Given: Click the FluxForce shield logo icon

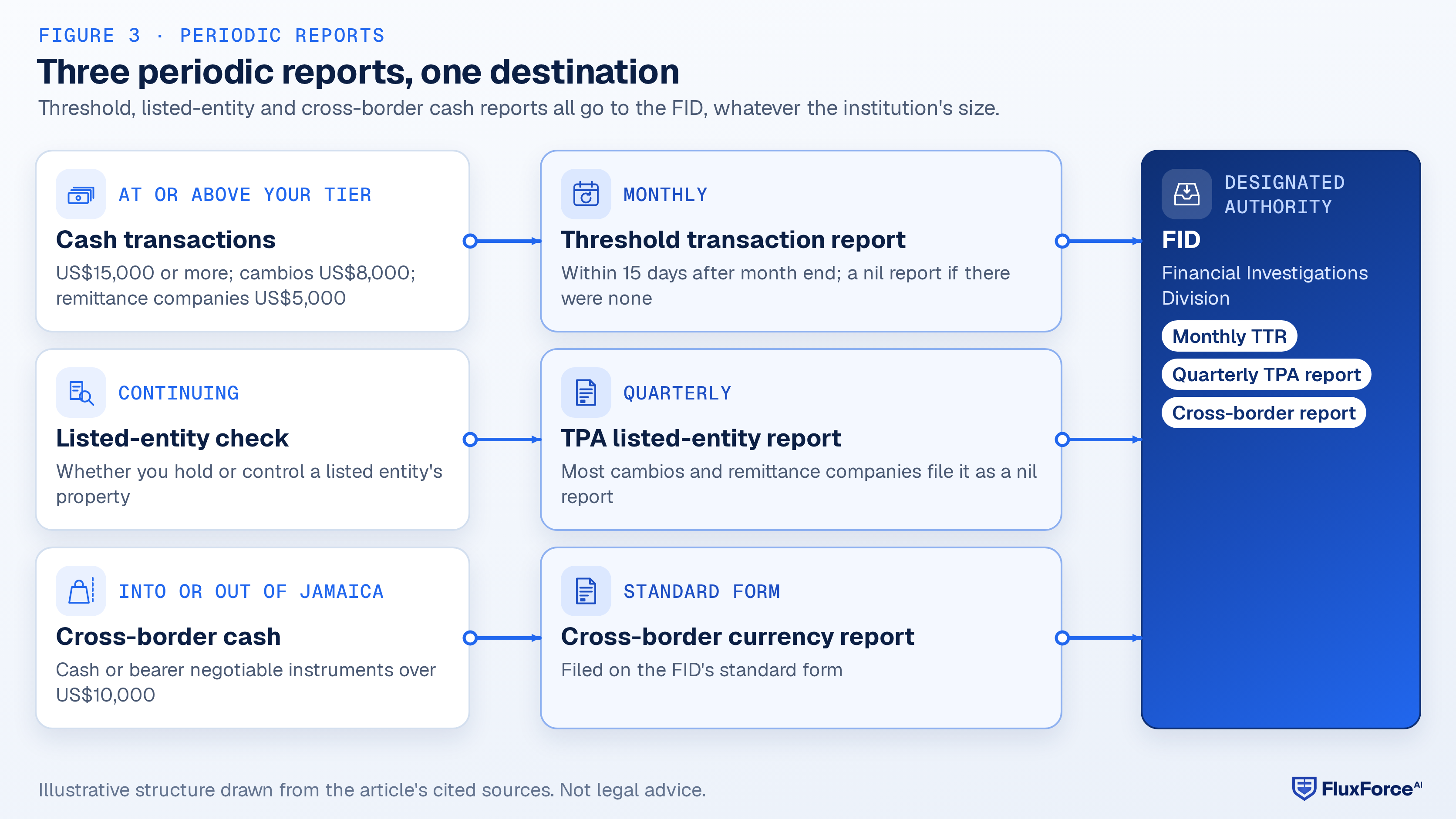Looking at the screenshot, I should [x=1304, y=789].
